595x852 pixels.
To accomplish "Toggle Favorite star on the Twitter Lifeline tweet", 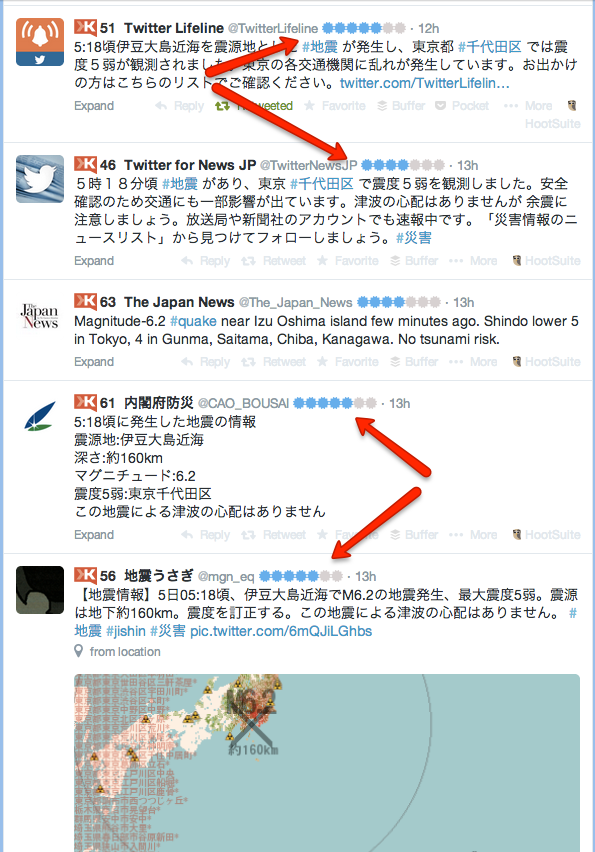I will click(335, 106).
